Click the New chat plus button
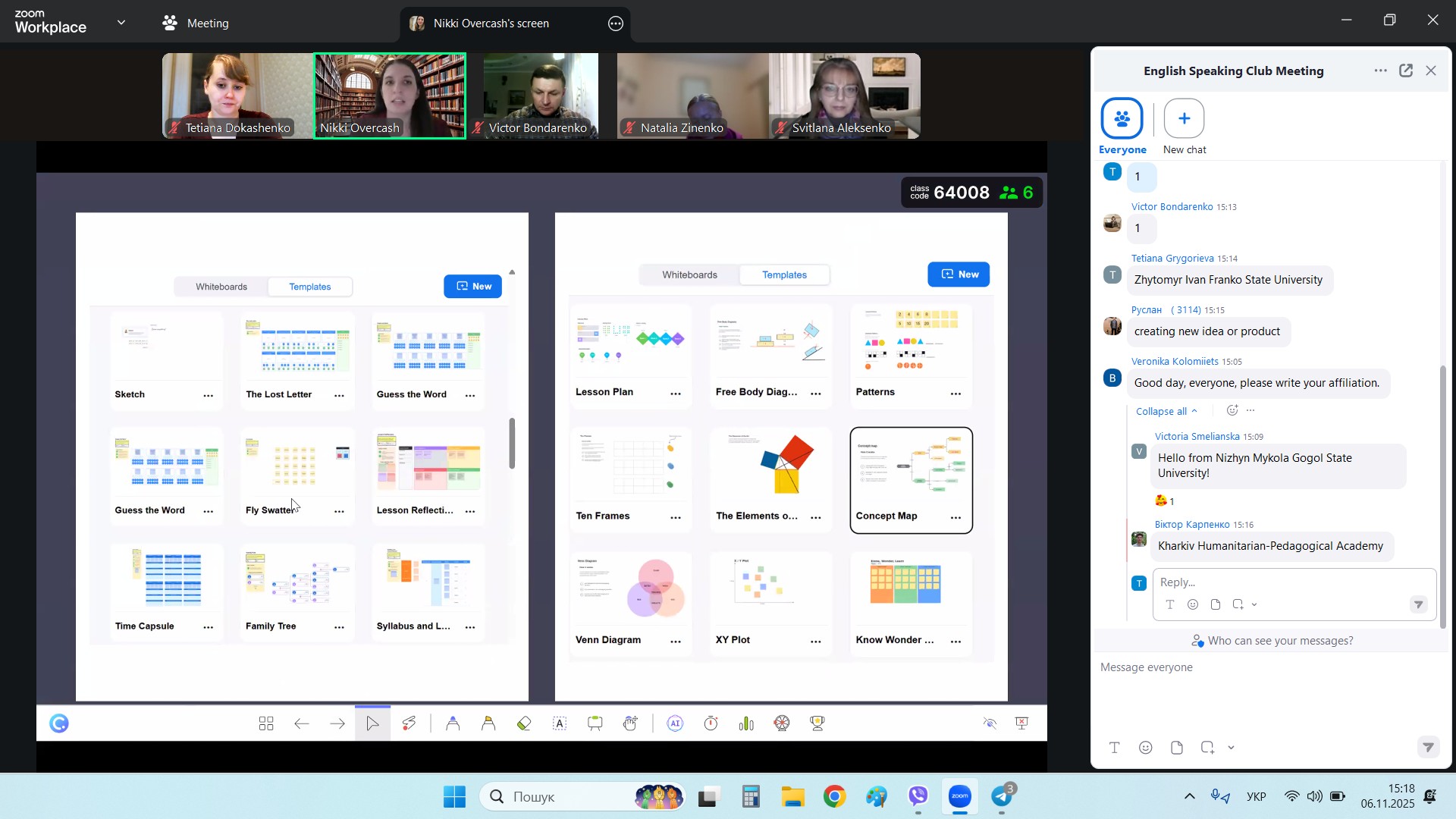 1184,119
